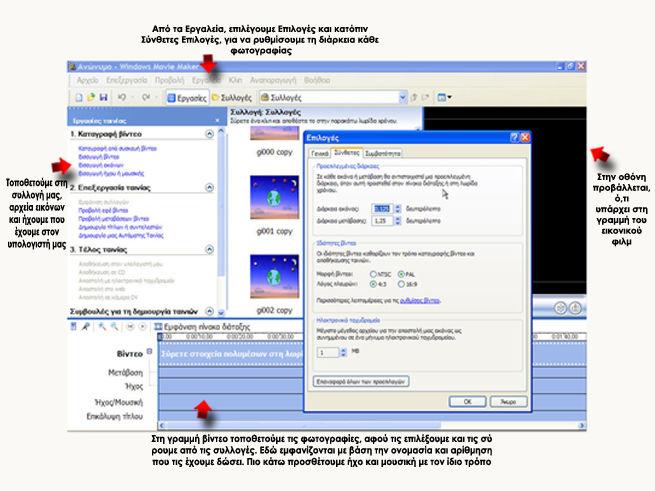Click the Προβολή εφέ βίντεο link
655x491 pixels.
[103, 210]
